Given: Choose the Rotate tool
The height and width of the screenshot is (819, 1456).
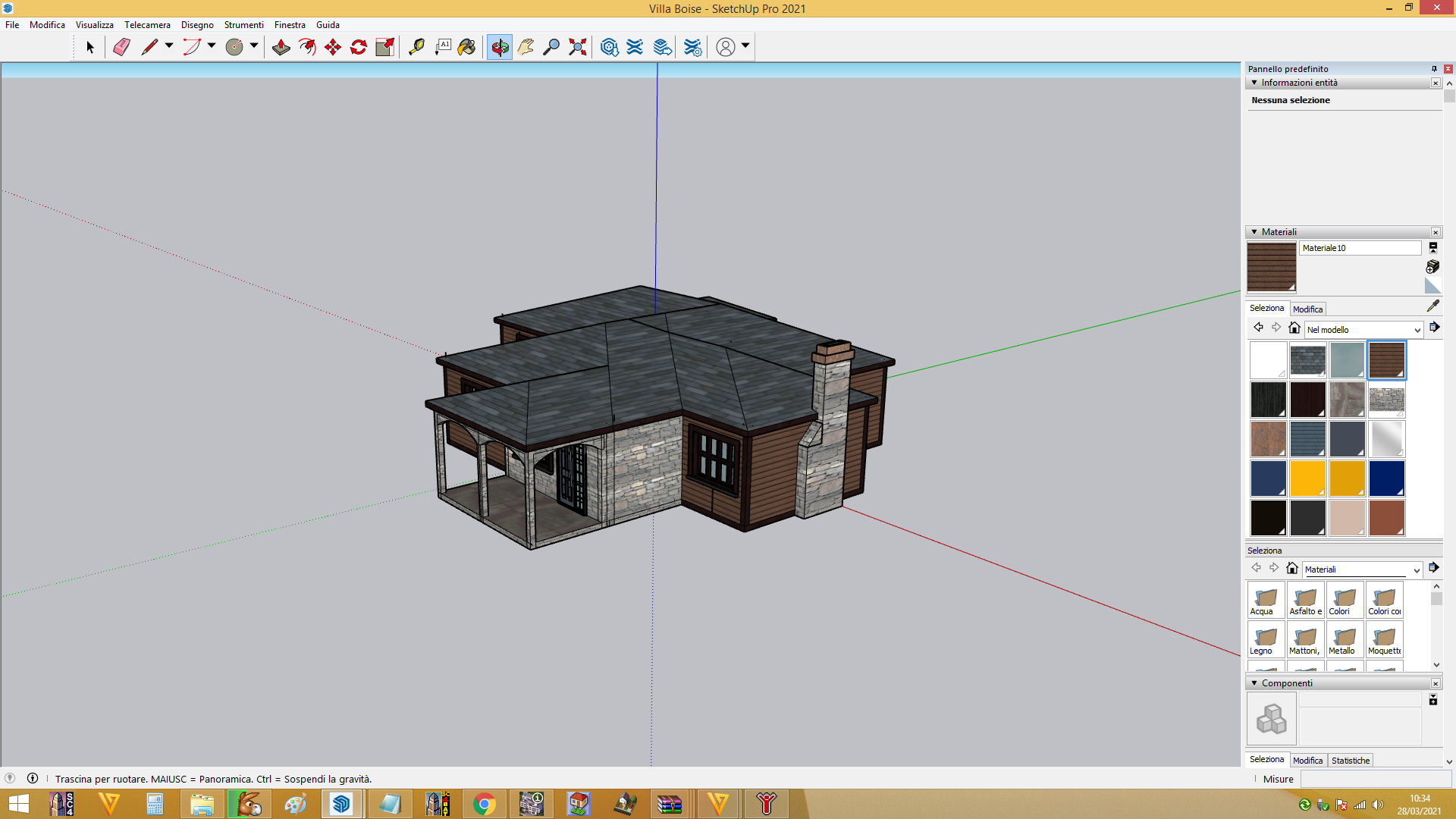Looking at the screenshot, I should 359,47.
